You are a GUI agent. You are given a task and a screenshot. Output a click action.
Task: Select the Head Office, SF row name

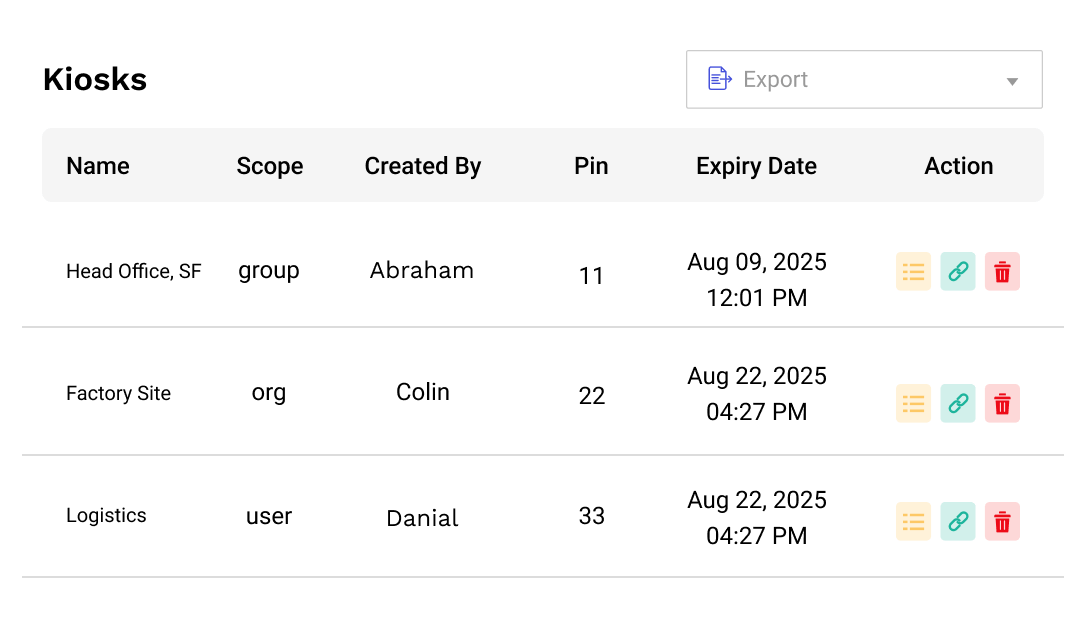coord(133,272)
